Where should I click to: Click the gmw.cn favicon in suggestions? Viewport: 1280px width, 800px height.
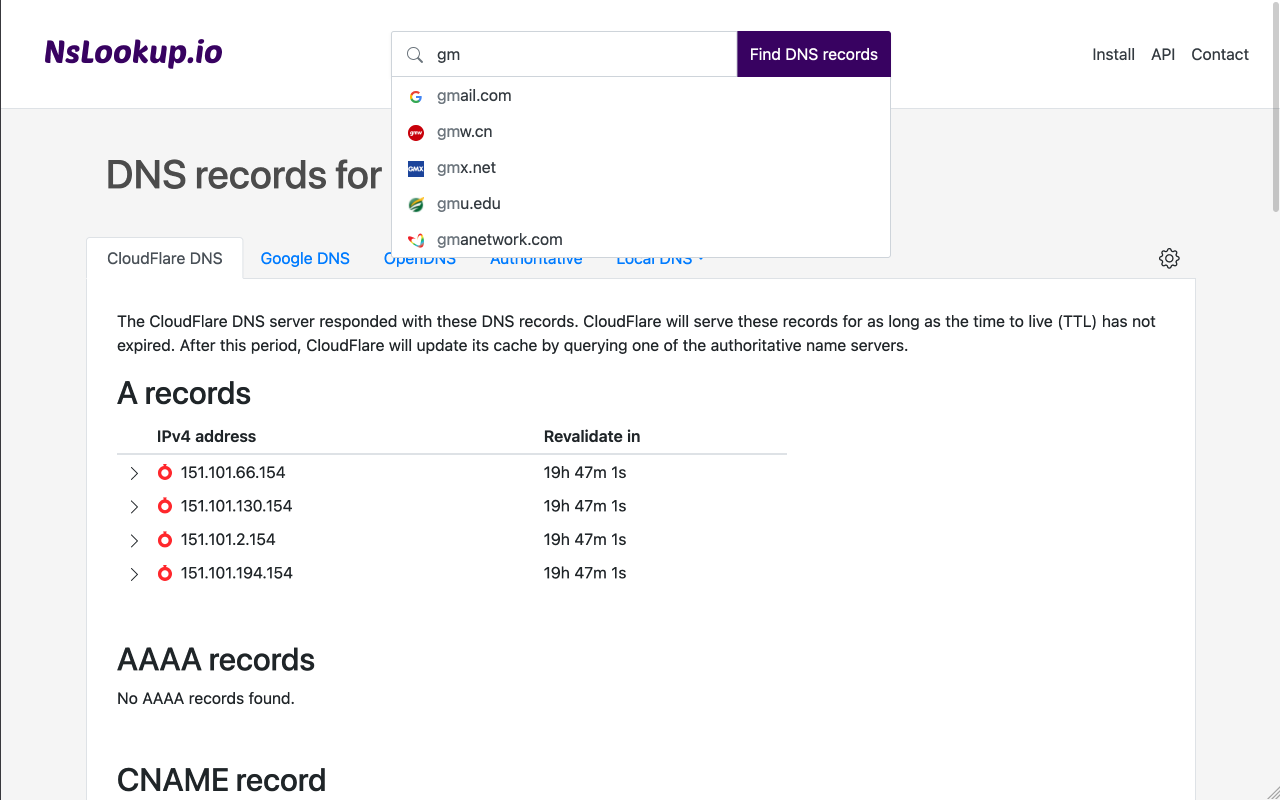(415, 132)
